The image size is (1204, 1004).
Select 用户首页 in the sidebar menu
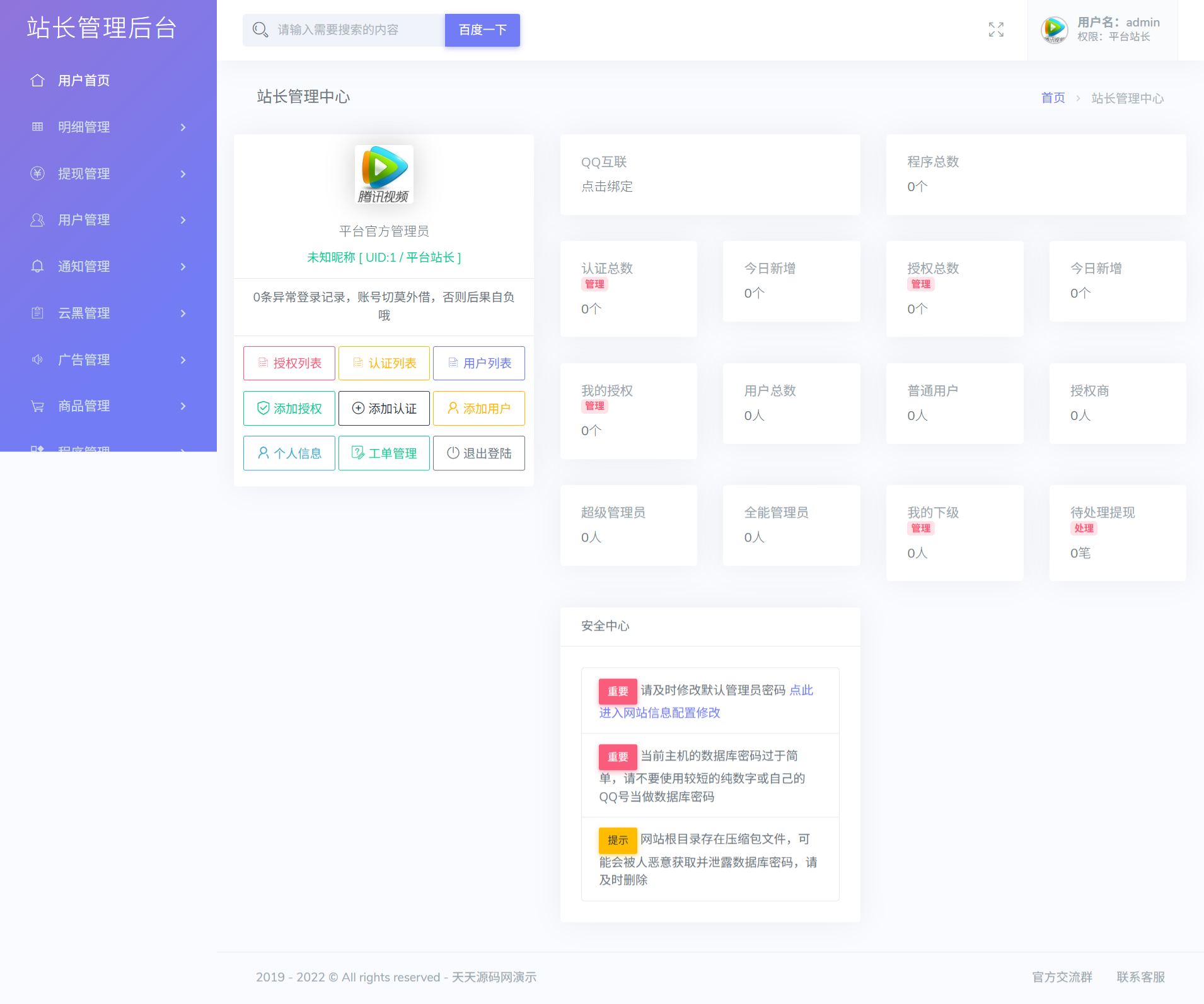pos(84,80)
